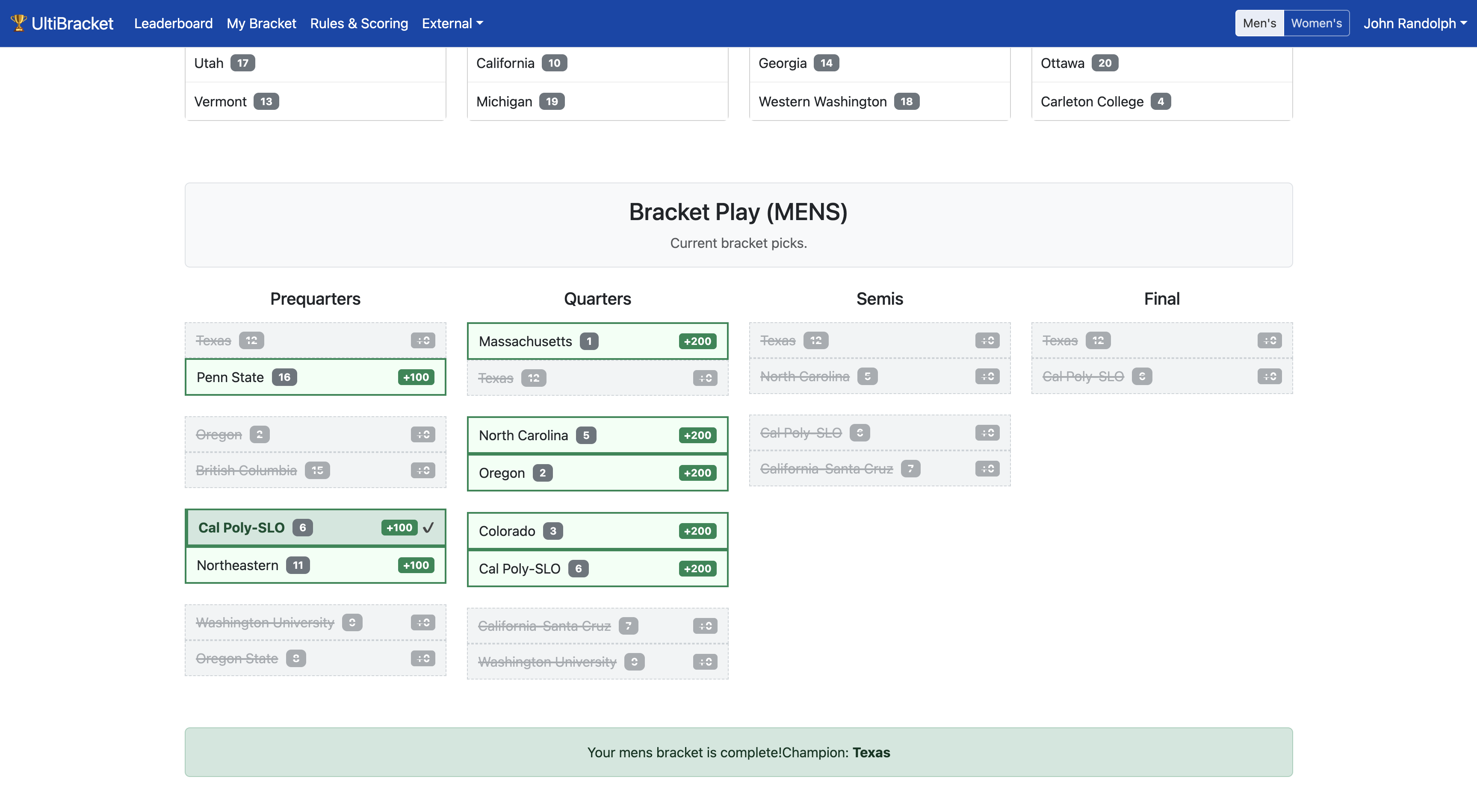Click Ottawa seed 20 badge

click(1105, 63)
